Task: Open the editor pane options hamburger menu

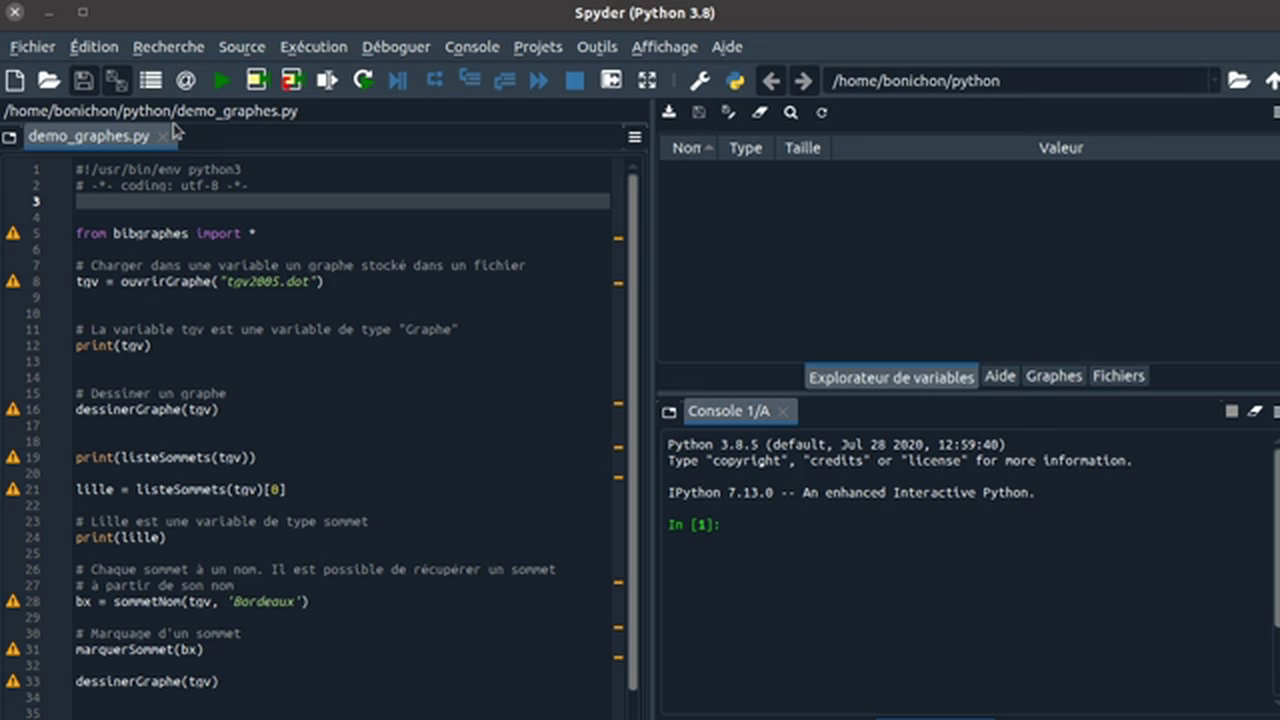Action: click(634, 137)
